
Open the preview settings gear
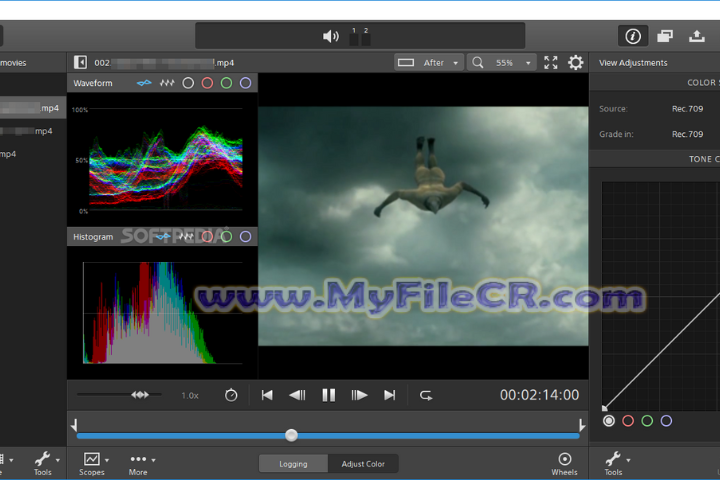(x=575, y=62)
